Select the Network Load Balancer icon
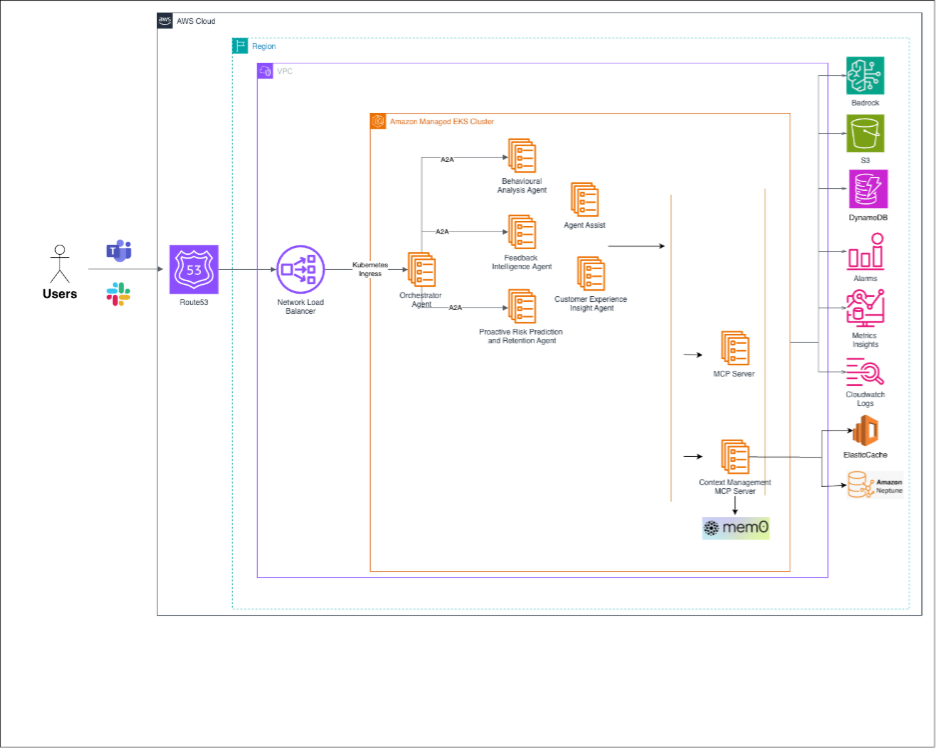The width and height of the screenshot is (936, 748). click(x=301, y=270)
